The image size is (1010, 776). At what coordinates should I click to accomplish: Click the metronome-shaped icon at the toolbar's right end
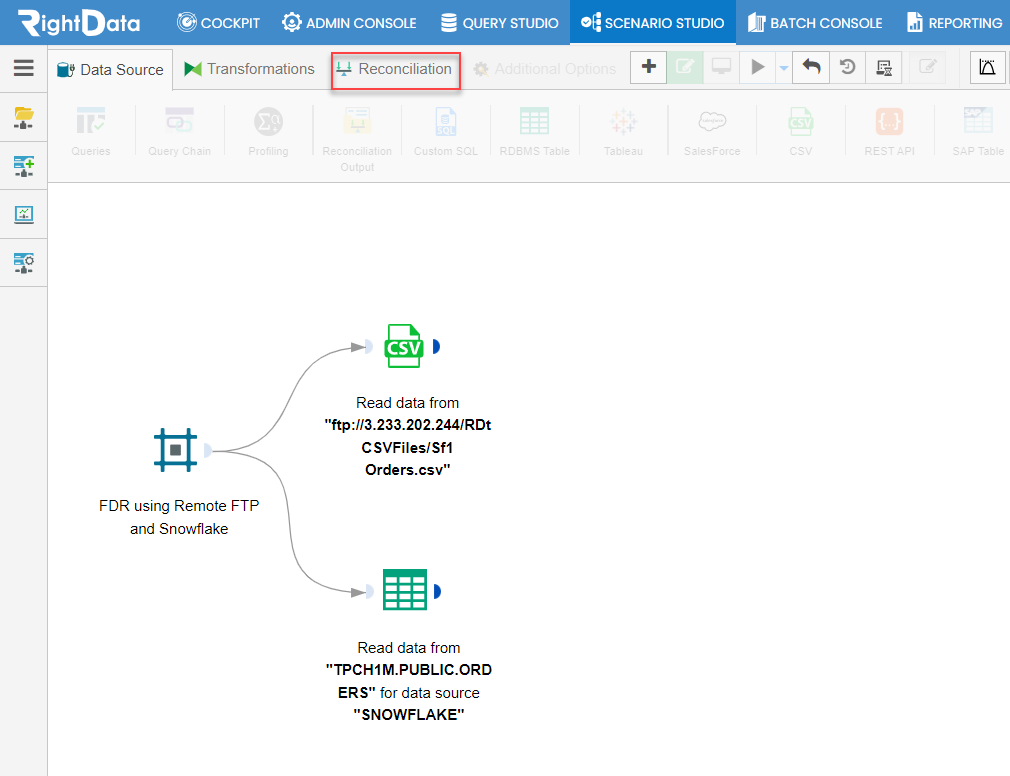(987, 67)
